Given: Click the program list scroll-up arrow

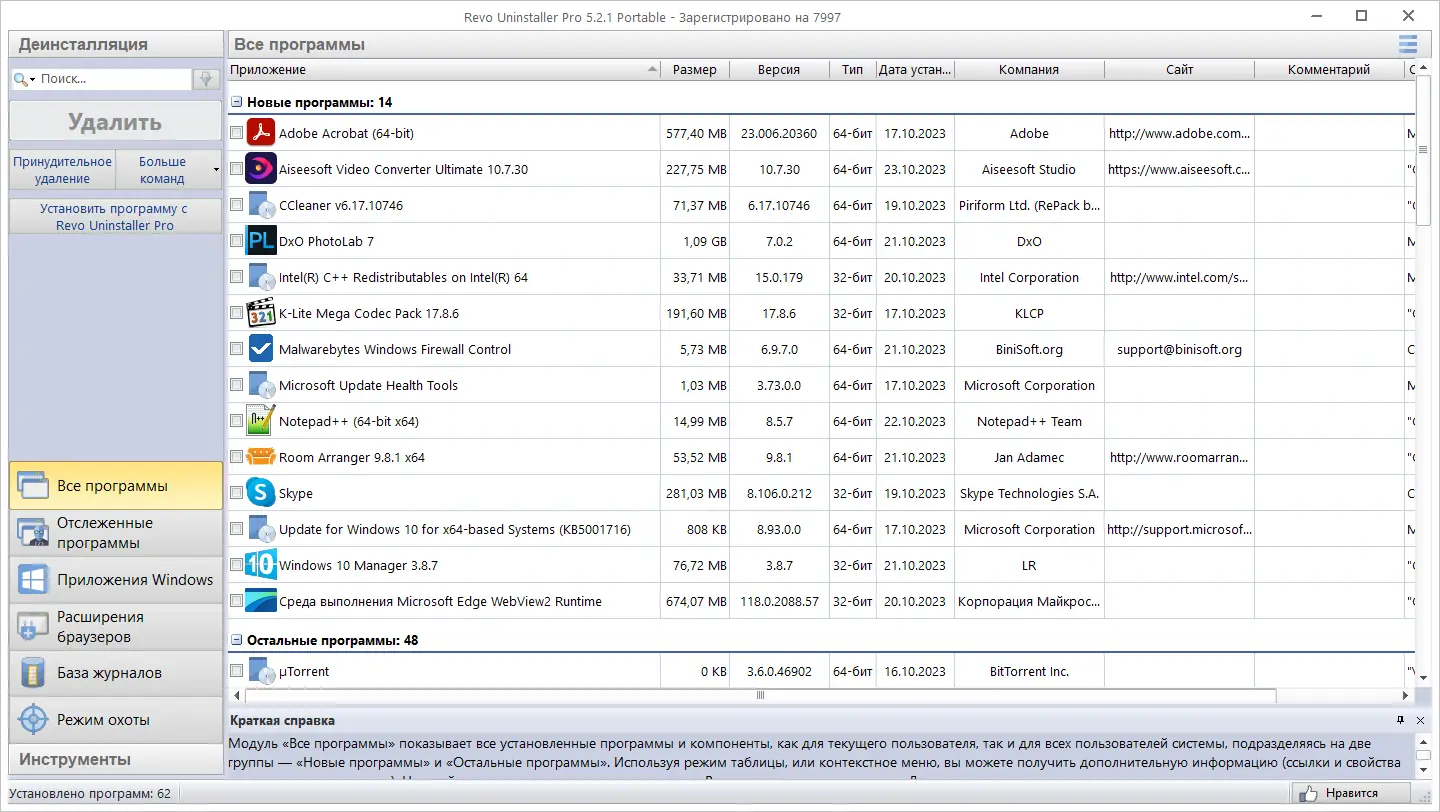Looking at the screenshot, I should (x=1423, y=68).
